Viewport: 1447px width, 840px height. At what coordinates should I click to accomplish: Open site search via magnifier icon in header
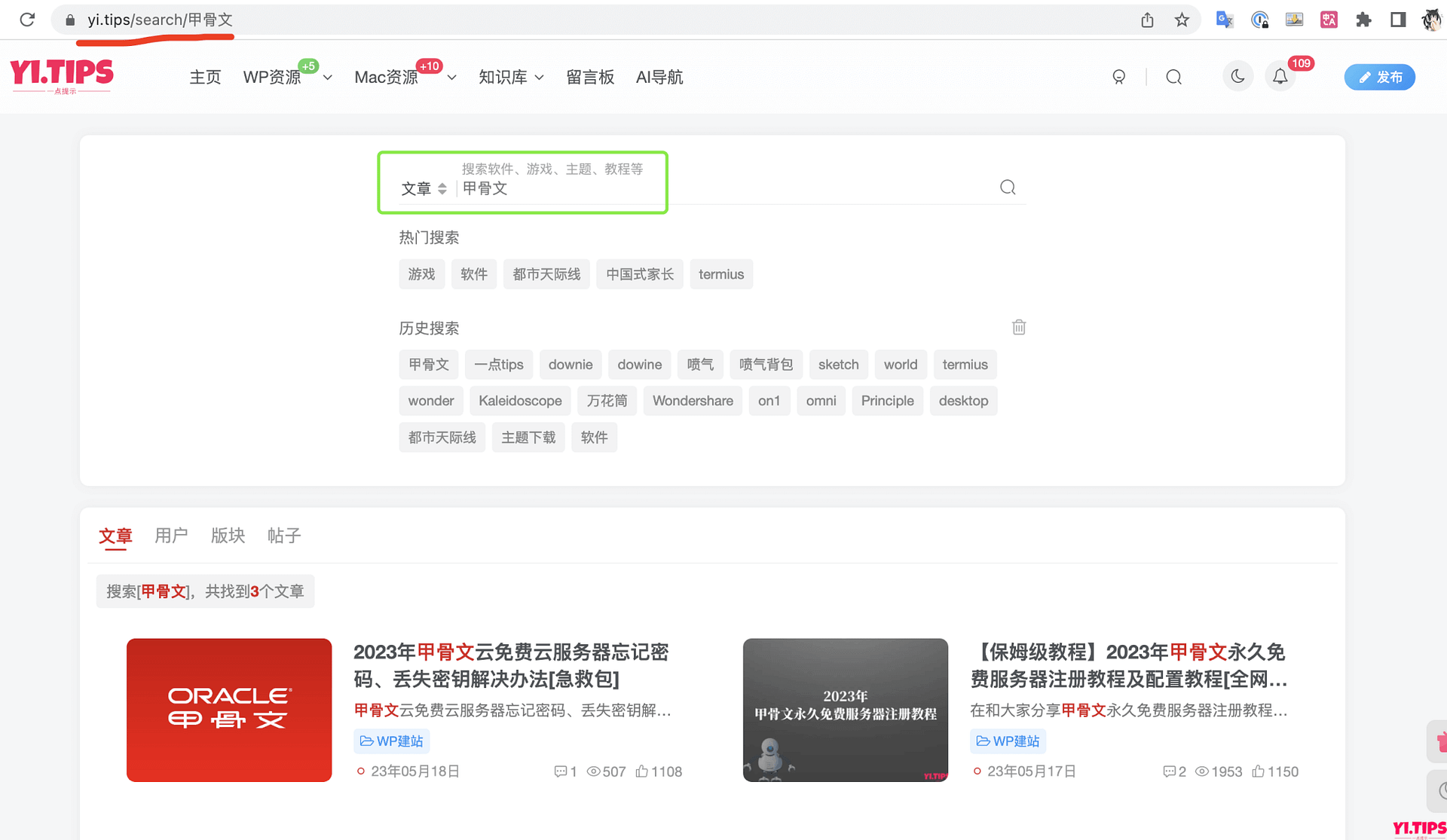coord(1173,76)
